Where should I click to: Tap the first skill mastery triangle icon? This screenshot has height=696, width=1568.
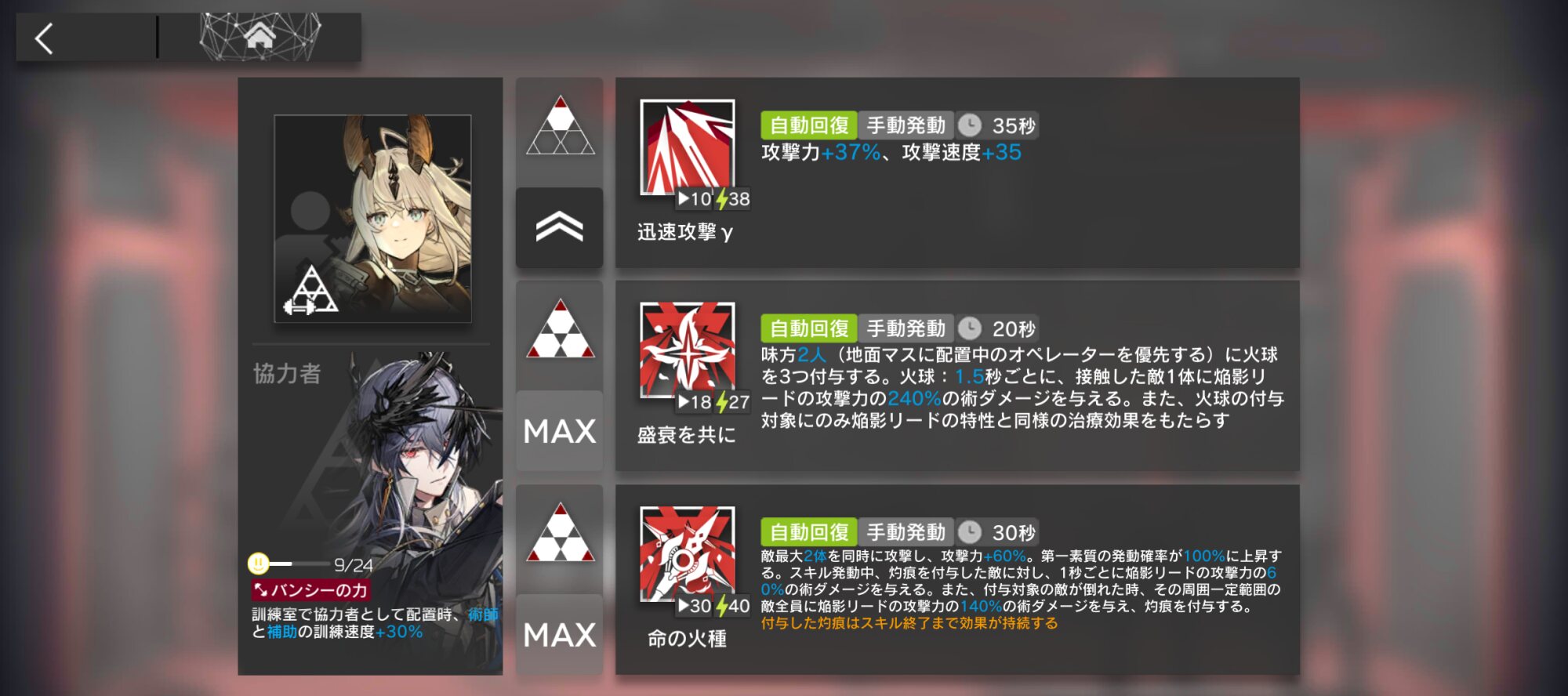point(560,125)
